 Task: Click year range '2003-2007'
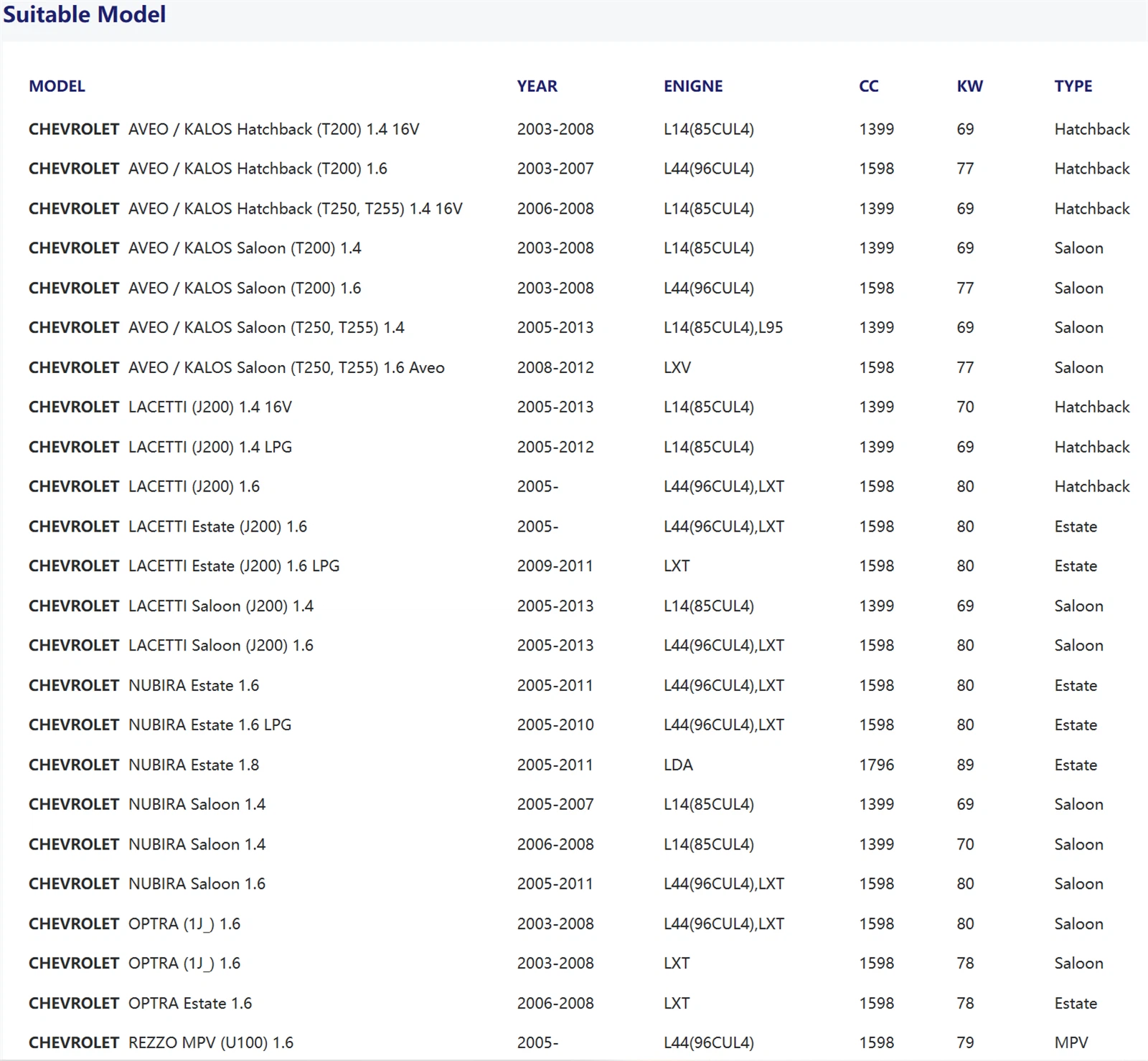(x=555, y=169)
